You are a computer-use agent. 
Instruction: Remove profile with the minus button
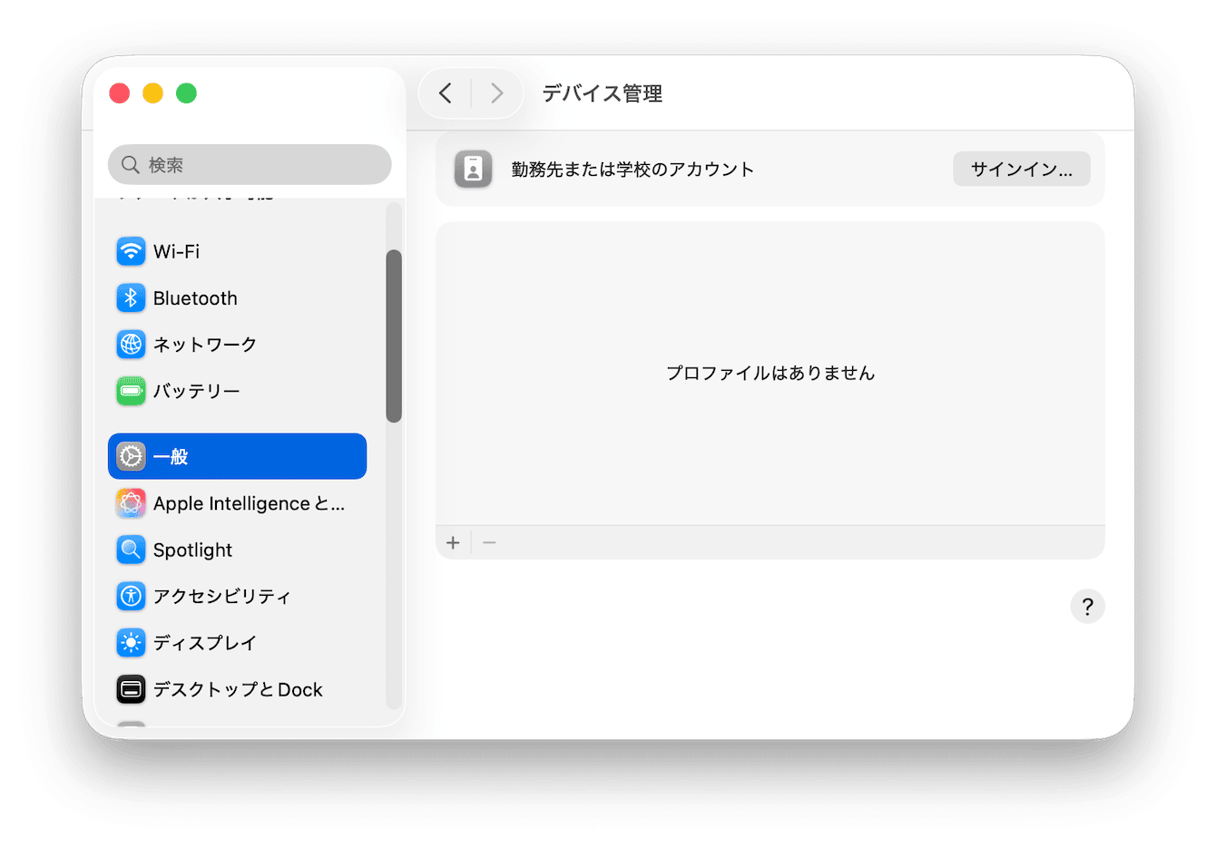pyautogui.click(x=489, y=542)
